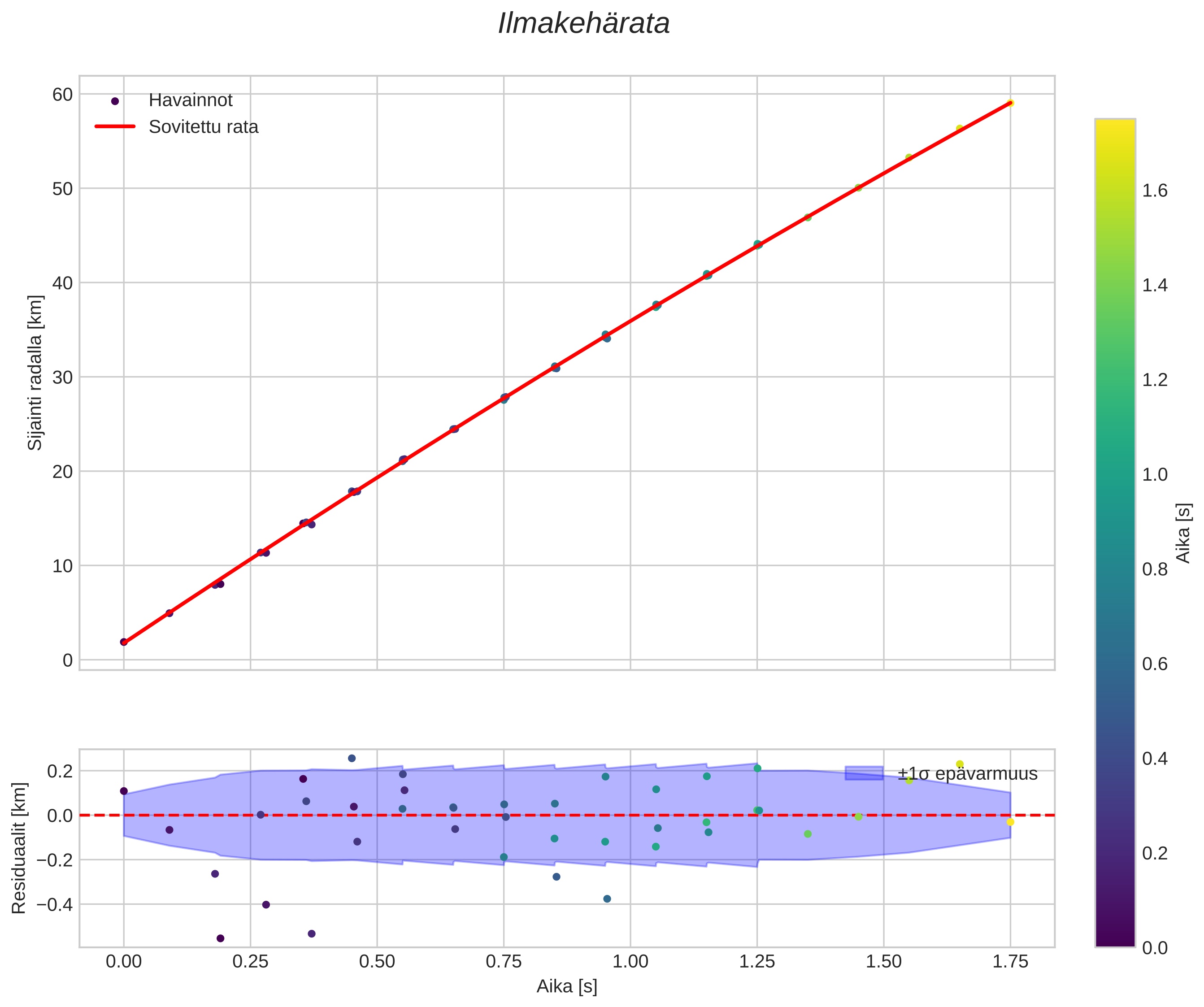
Task: Click the dark purple colorbar bottom
Action: [x=1115, y=940]
